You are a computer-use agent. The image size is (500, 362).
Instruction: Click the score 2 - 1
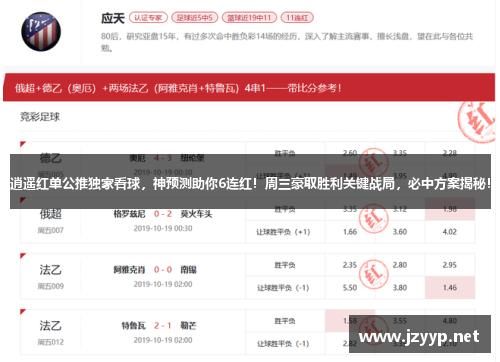coord(163,326)
